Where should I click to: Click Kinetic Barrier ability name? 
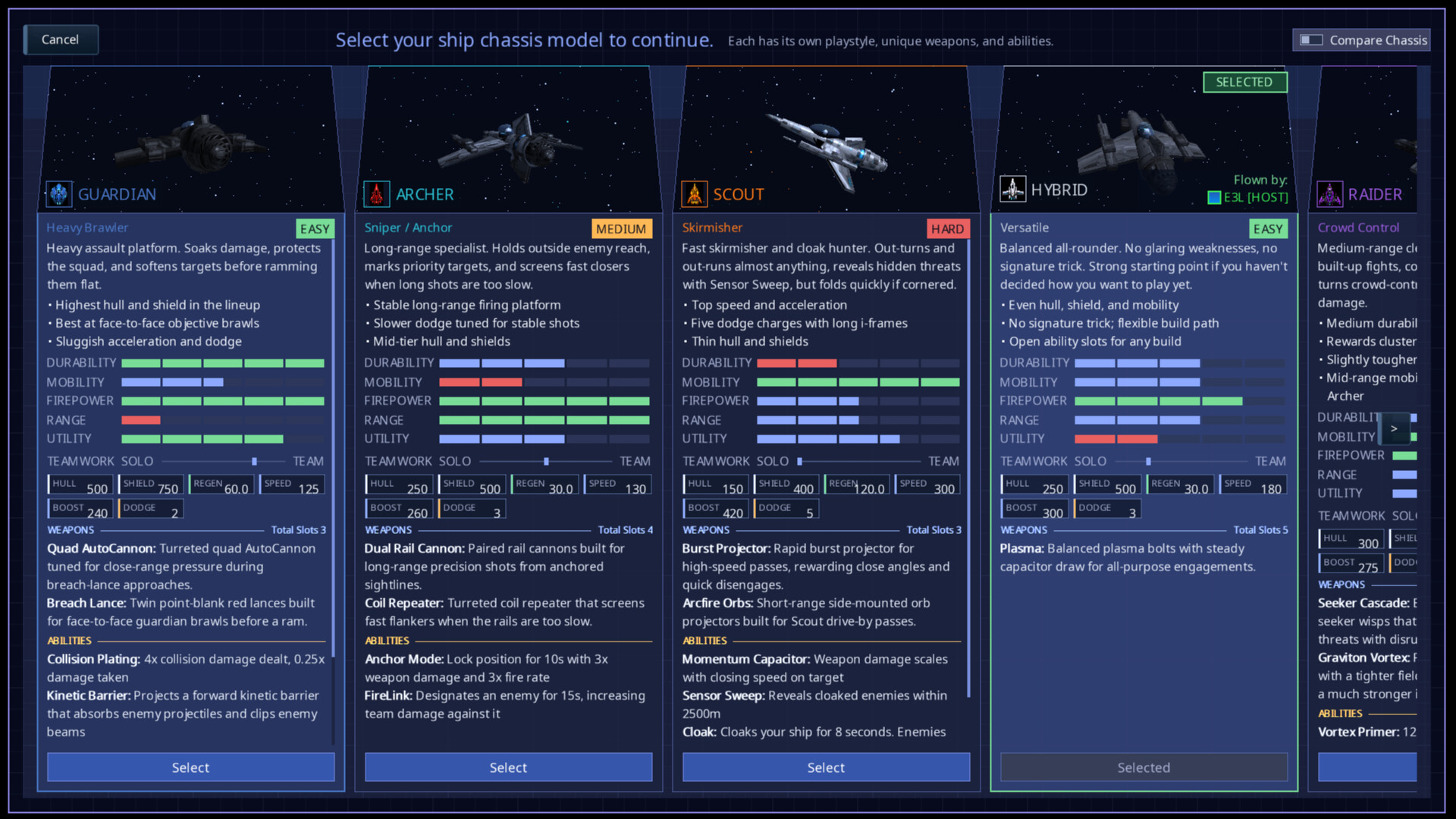(89, 695)
